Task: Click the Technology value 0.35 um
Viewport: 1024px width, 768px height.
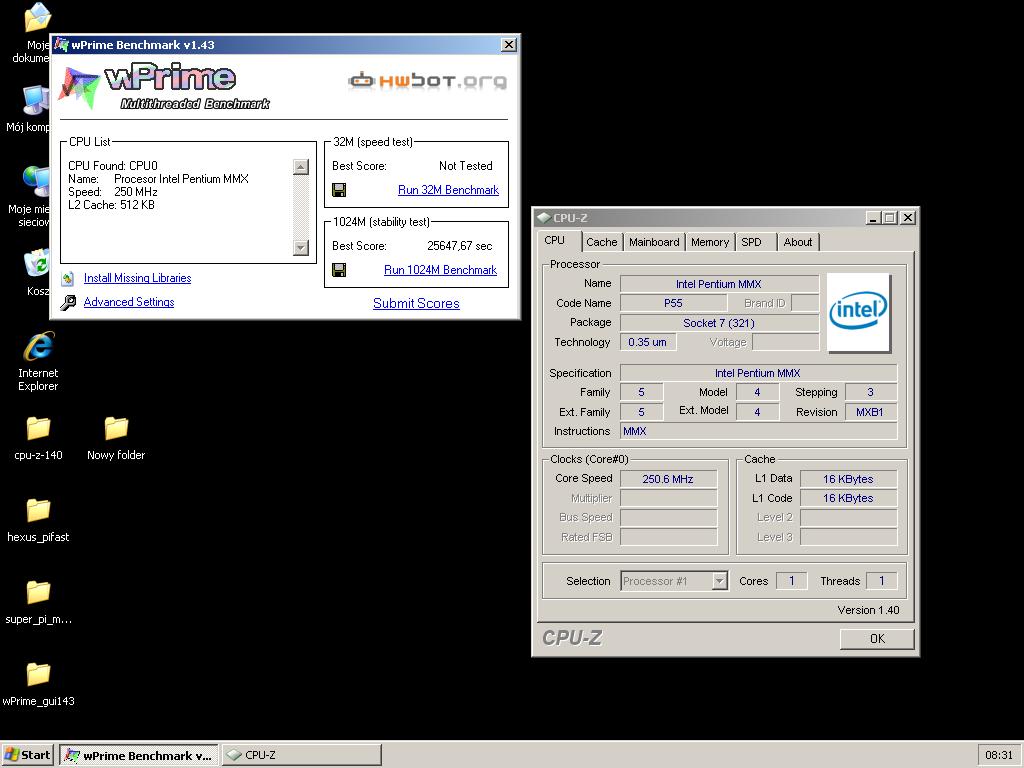Action: [648, 342]
